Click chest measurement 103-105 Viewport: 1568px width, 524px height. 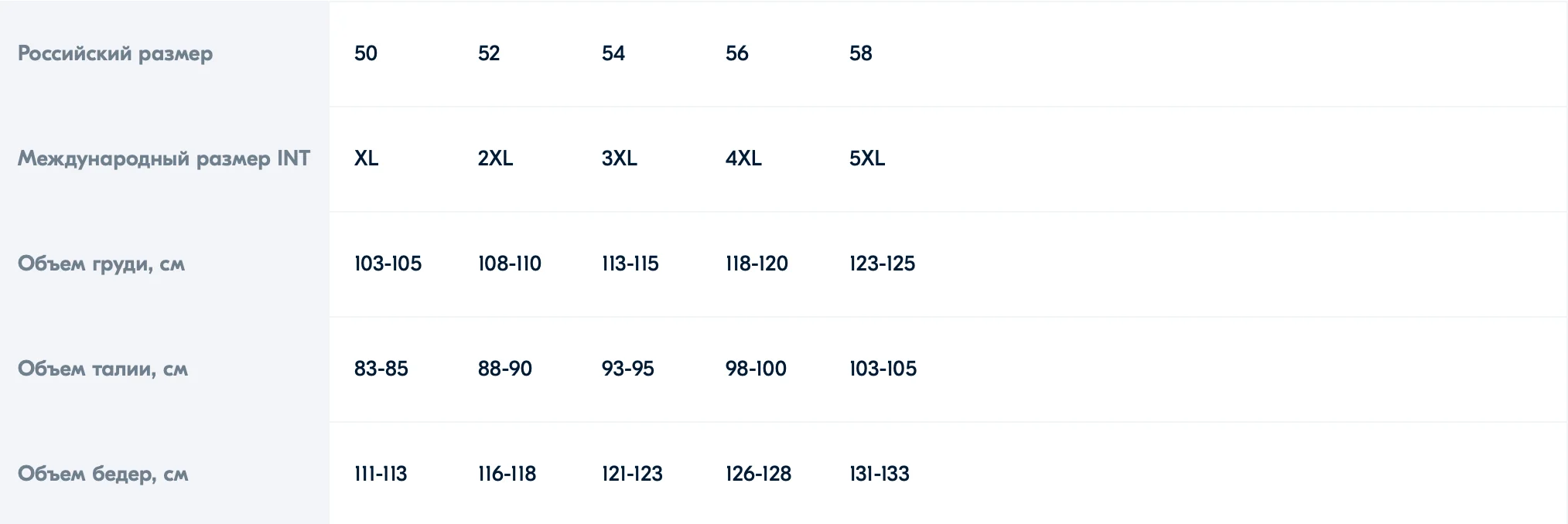[388, 264]
